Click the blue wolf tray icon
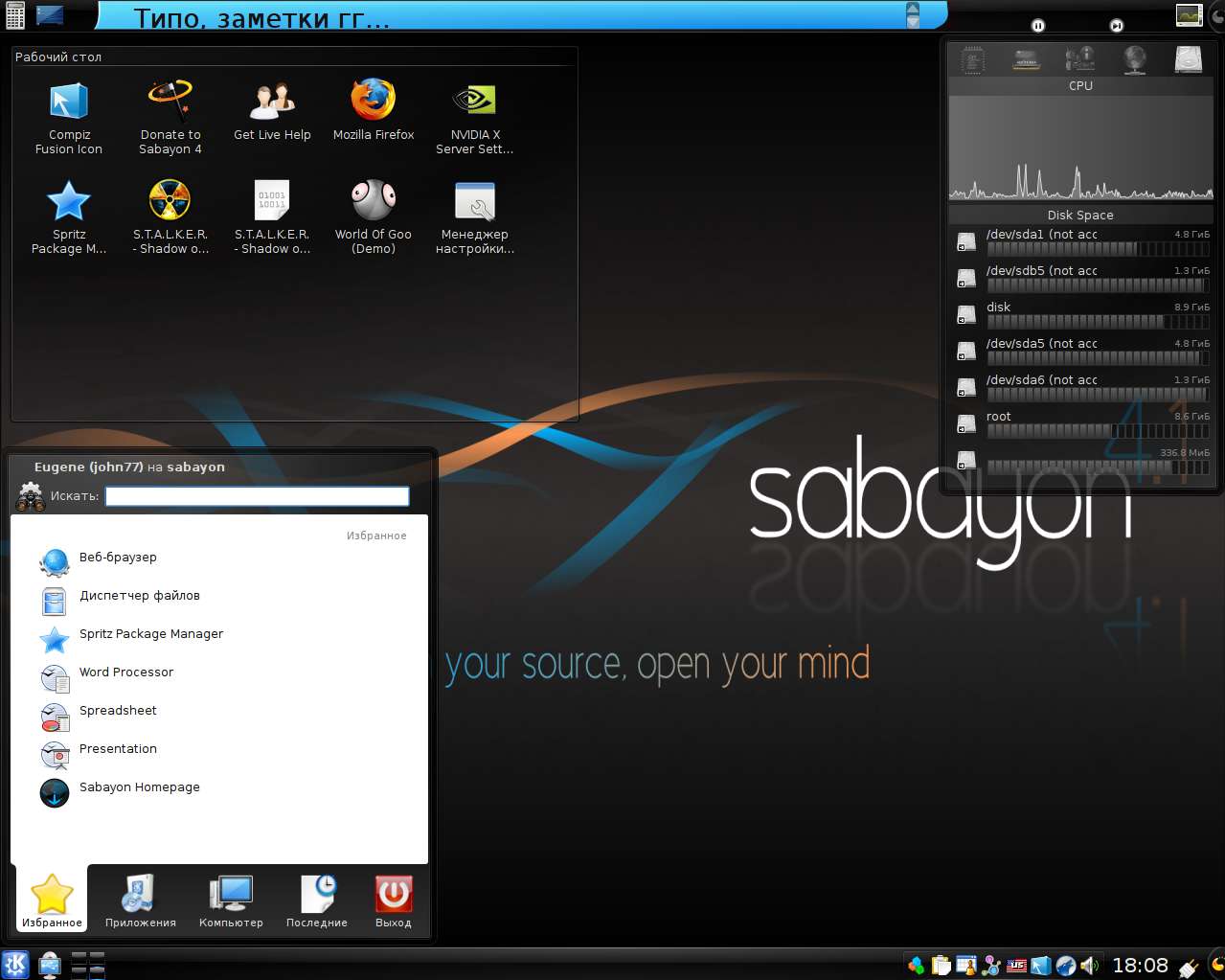Image resolution: width=1225 pixels, height=980 pixels. [1065, 966]
